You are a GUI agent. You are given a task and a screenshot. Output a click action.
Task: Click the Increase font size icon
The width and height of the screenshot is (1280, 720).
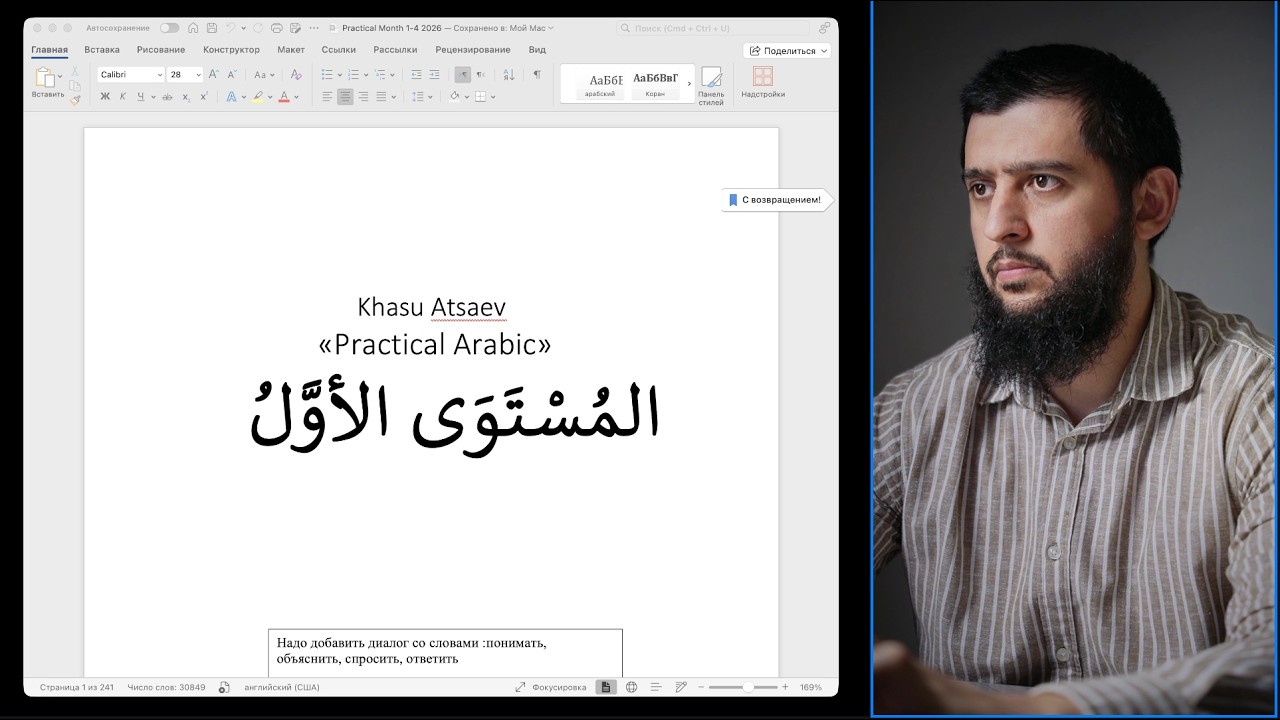click(x=213, y=75)
